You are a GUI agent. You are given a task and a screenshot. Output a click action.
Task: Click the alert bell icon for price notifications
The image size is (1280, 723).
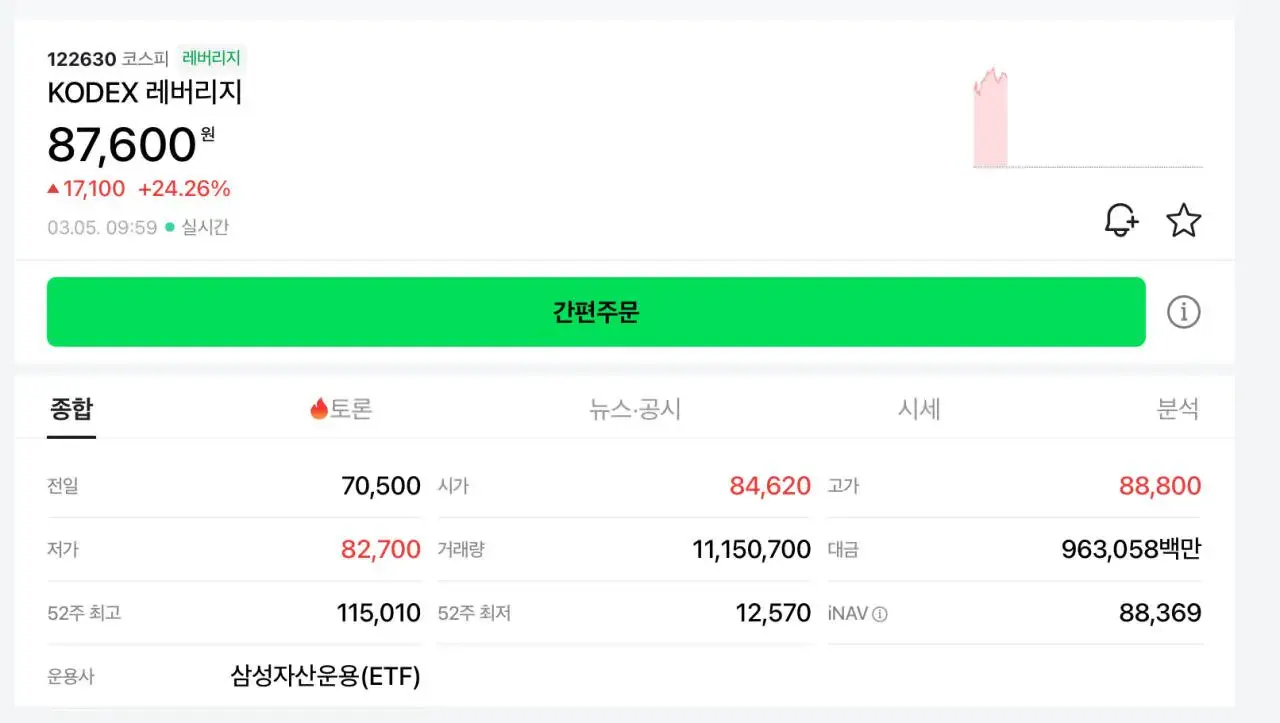[x=1120, y=220]
